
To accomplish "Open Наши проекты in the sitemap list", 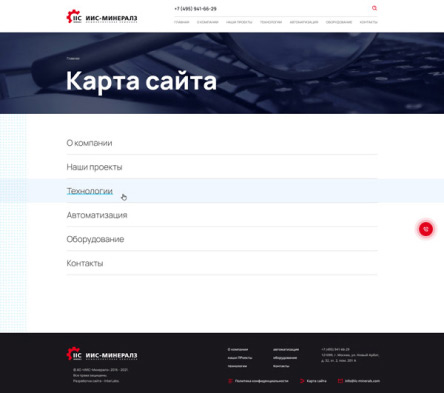I will coord(94,167).
